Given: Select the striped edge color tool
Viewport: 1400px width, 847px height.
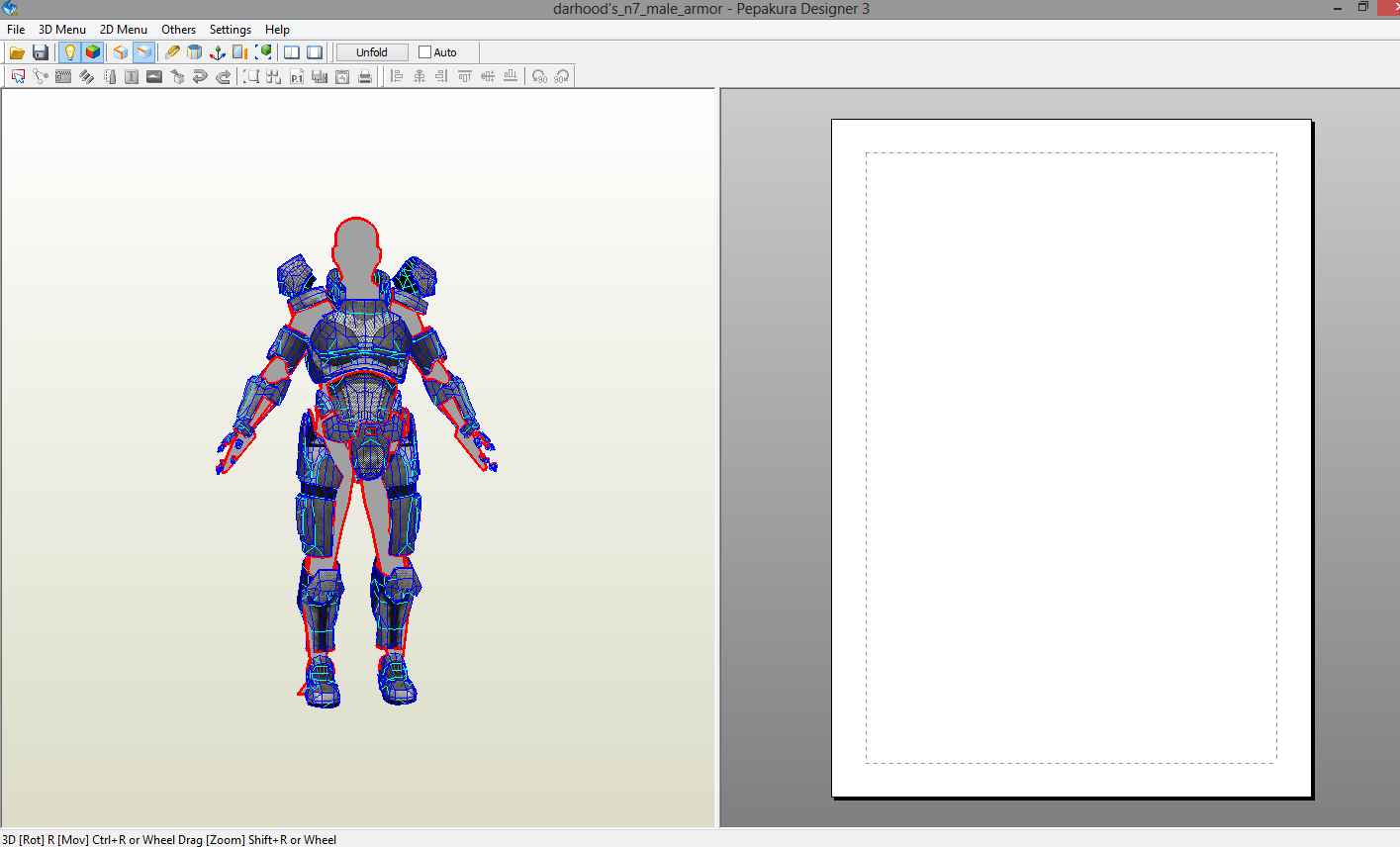Looking at the screenshot, I should pyautogui.click(x=86, y=76).
